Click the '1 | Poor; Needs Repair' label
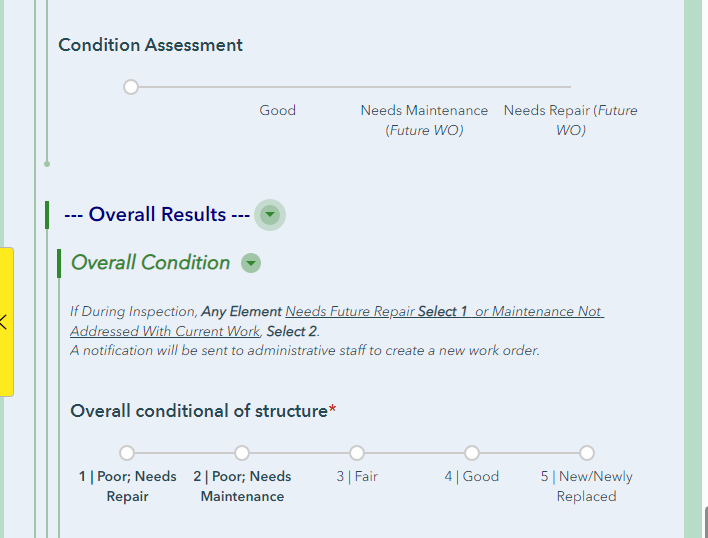The height and width of the screenshot is (538, 708). 127,486
